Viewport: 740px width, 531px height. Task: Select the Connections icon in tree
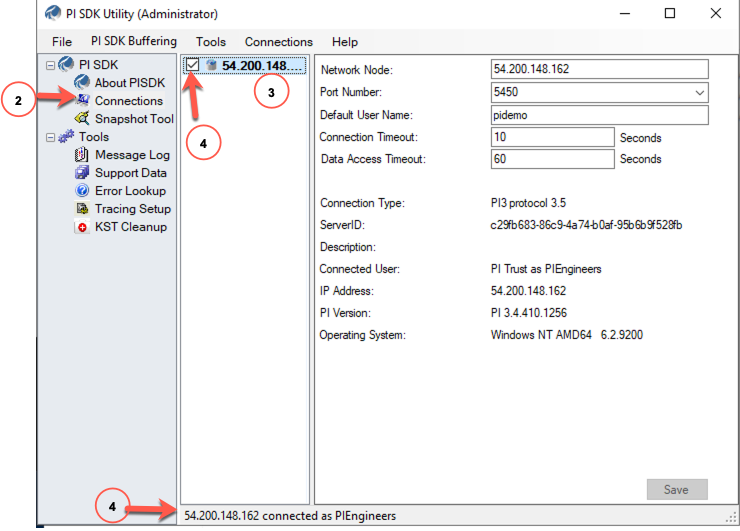[84, 101]
